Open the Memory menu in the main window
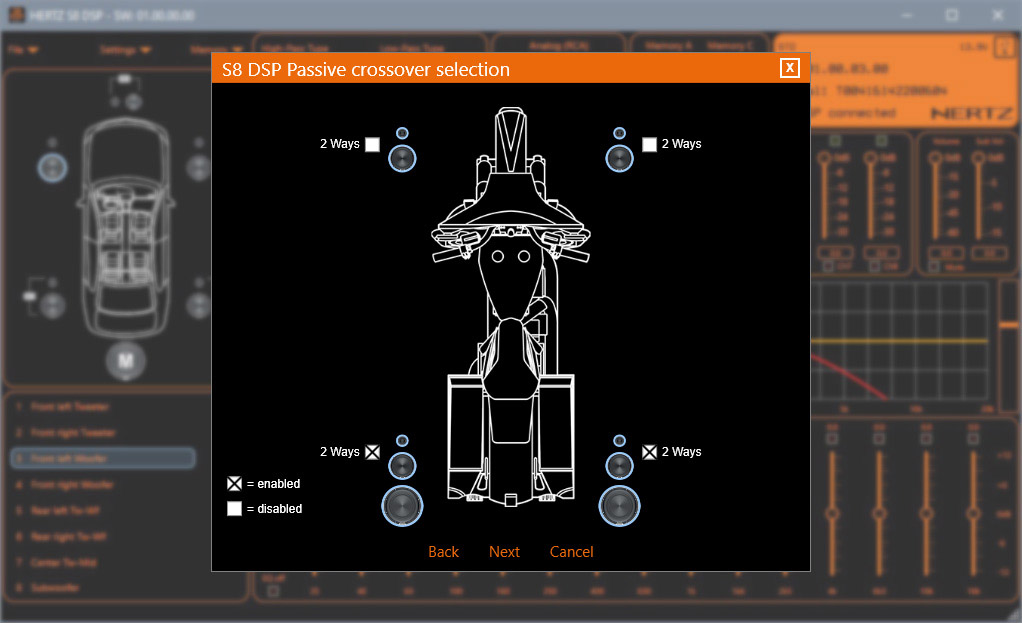Image resolution: width=1022 pixels, height=623 pixels. 216,50
